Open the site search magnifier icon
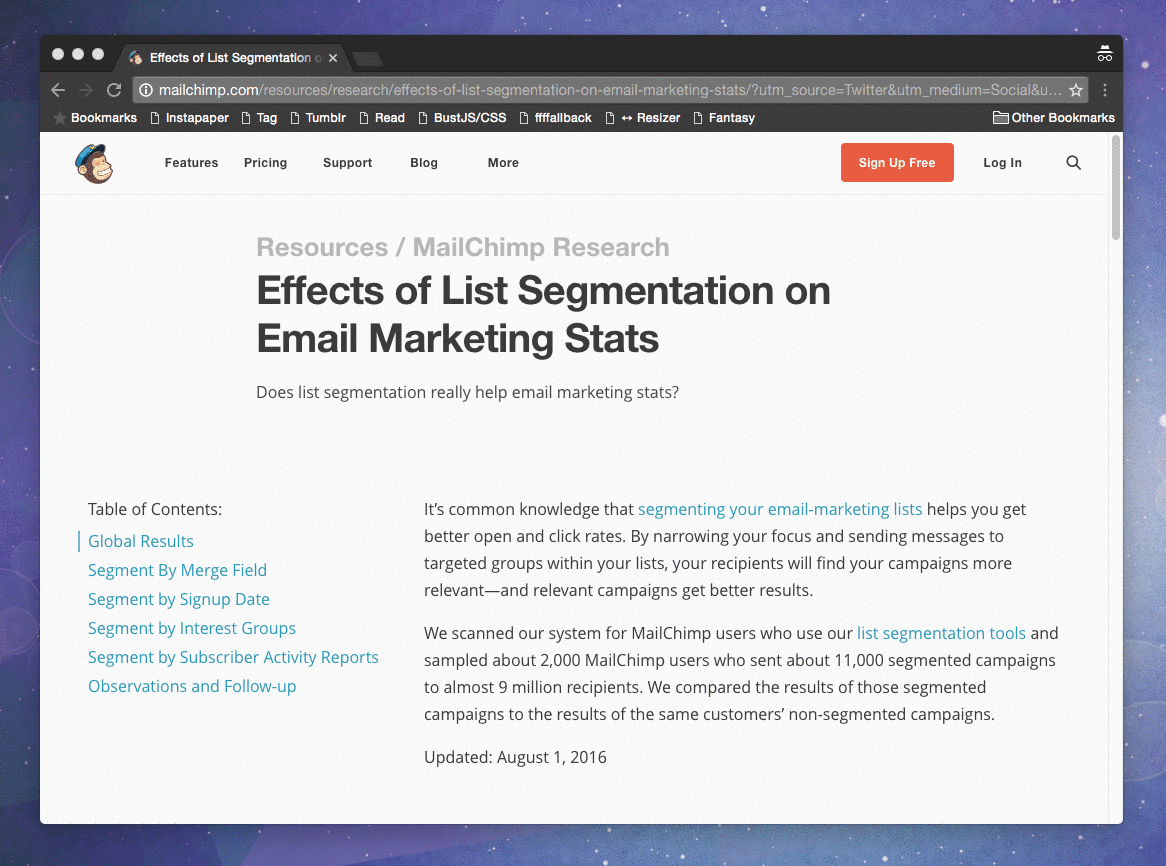Viewport: 1166px width, 866px height. [x=1073, y=163]
